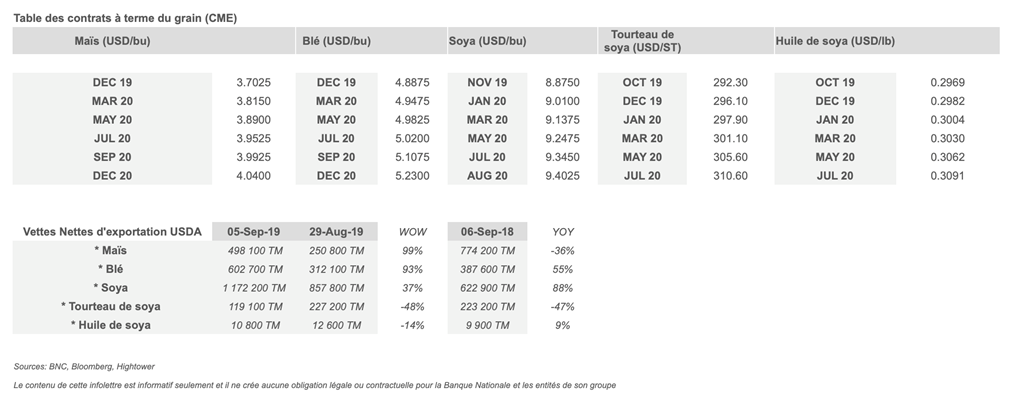Click the Soya AUG 20 price 9.4025
The image size is (1024, 403).
[562, 176]
